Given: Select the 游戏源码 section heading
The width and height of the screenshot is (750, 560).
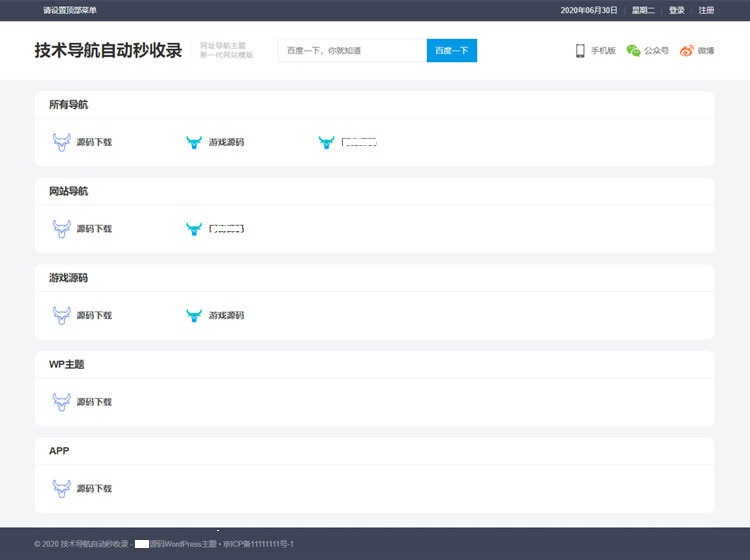Looking at the screenshot, I should click(x=68, y=277).
